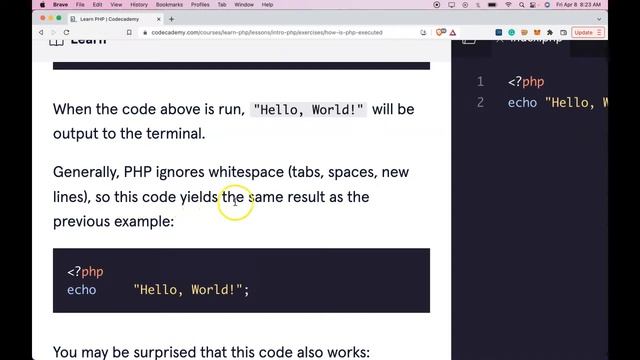
Task: Open a new browser tab
Action: (x=171, y=19)
